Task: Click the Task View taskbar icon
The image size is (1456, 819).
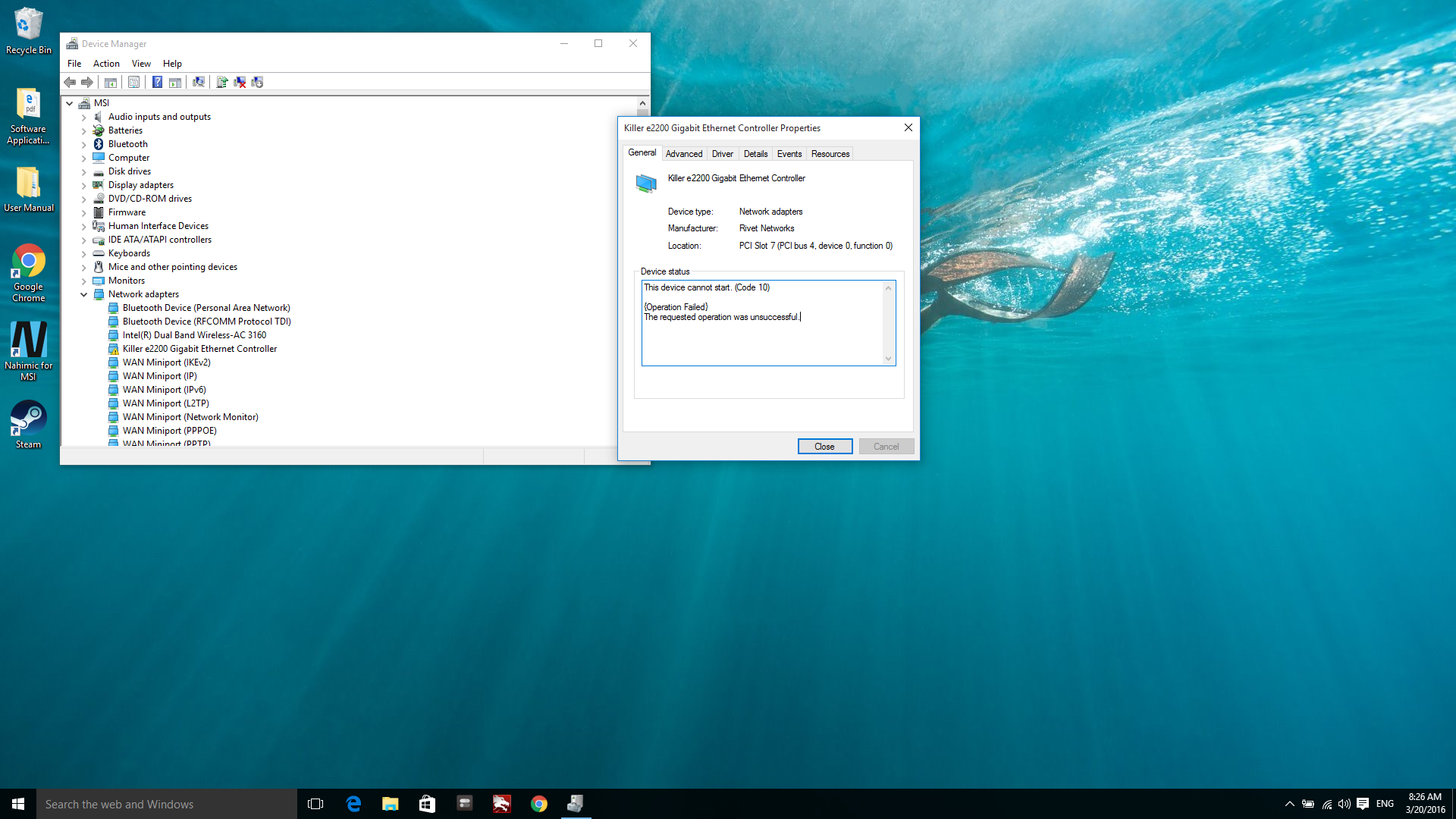Action: [315, 804]
